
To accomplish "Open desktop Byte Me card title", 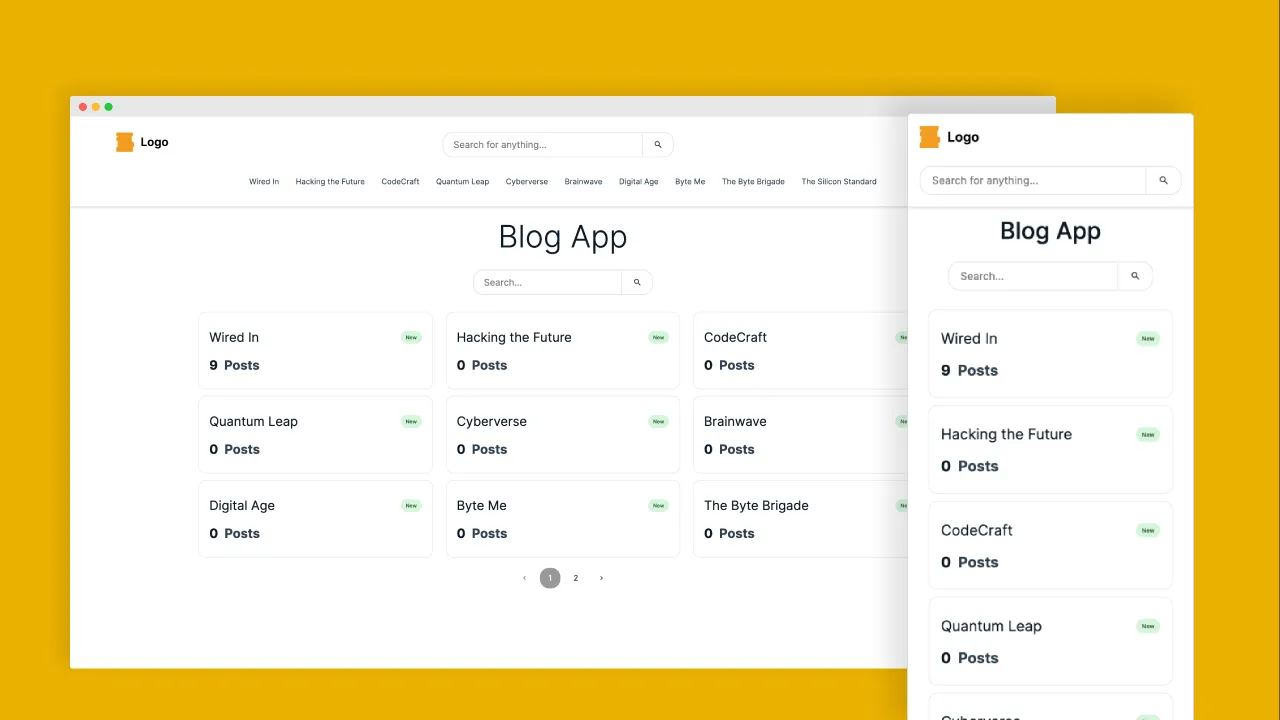I will coord(481,506).
